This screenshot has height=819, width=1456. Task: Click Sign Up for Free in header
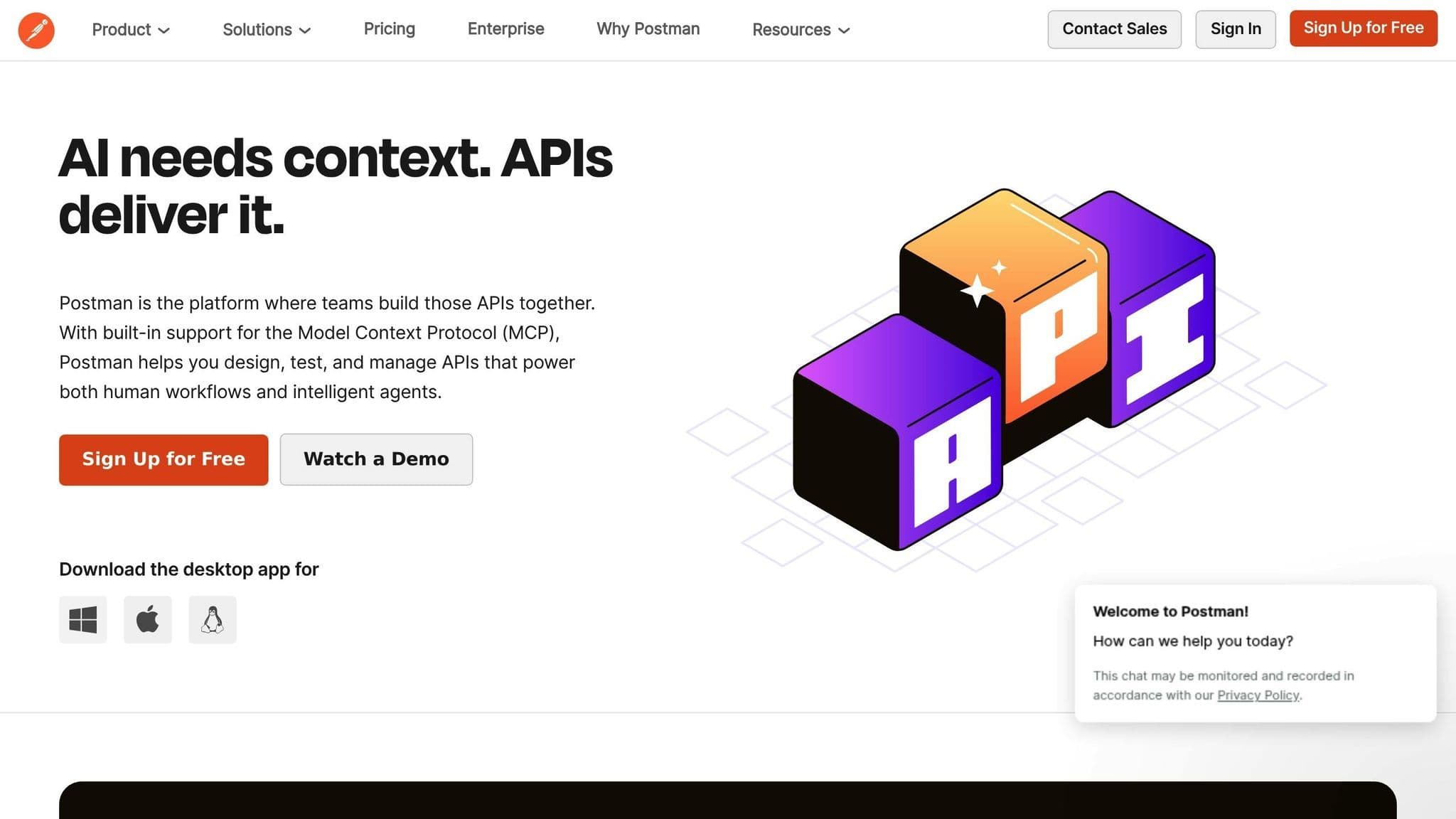[x=1364, y=28]
